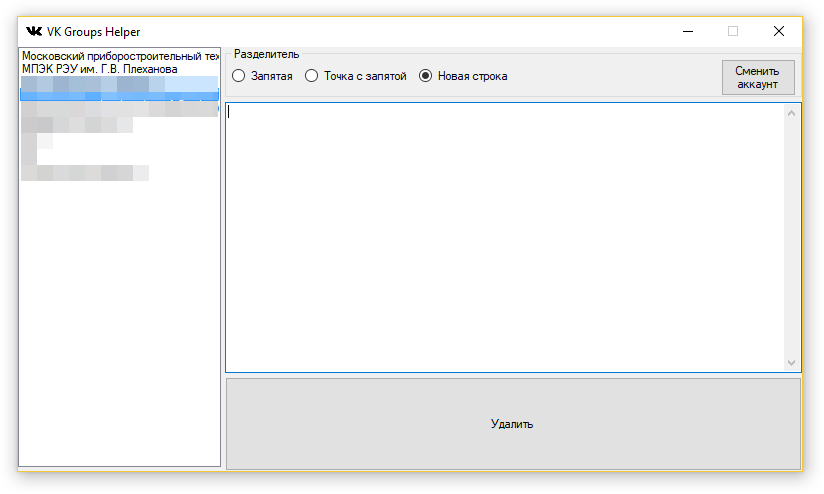Screen dimensions: 824x494
Task: Click the text area scrollbar down arrow
Action: click(792, 363)
